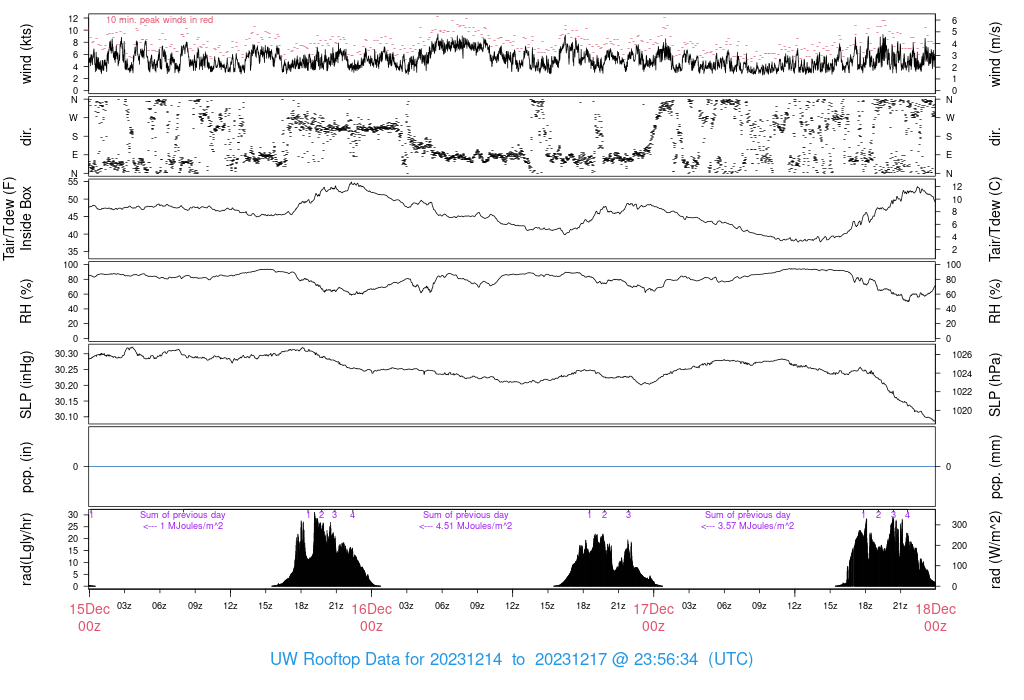Click the '30.30' pressure axis value
This screenshot has width=1024, height=700.
pos(67,354)
